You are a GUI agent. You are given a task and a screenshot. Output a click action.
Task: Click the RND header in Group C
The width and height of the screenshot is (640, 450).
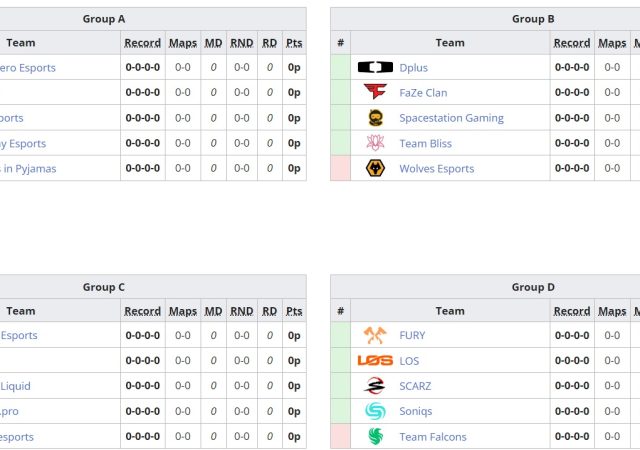[242, 311]
